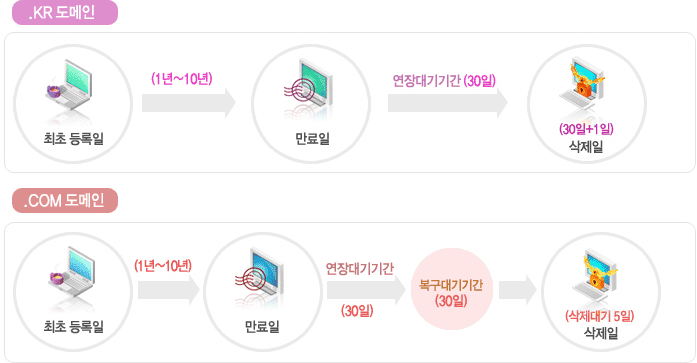
Task: Click the .KR arrow under 연장대기기간 (30일)
Action: pos(448,103)
